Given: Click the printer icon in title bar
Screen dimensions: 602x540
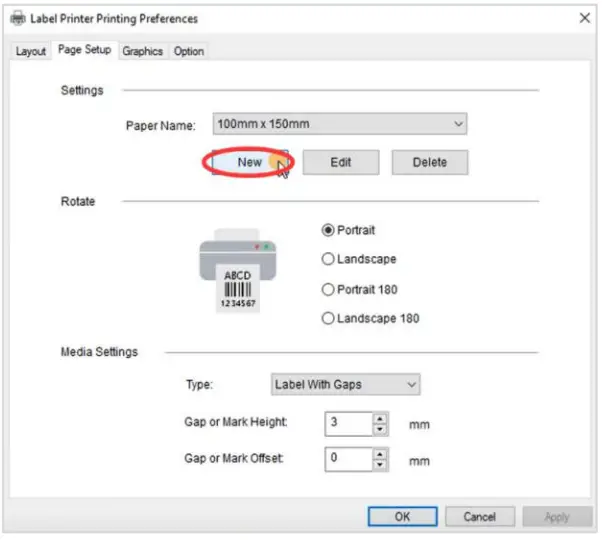Looking at the screenshot, I should (x=17, y=19).
